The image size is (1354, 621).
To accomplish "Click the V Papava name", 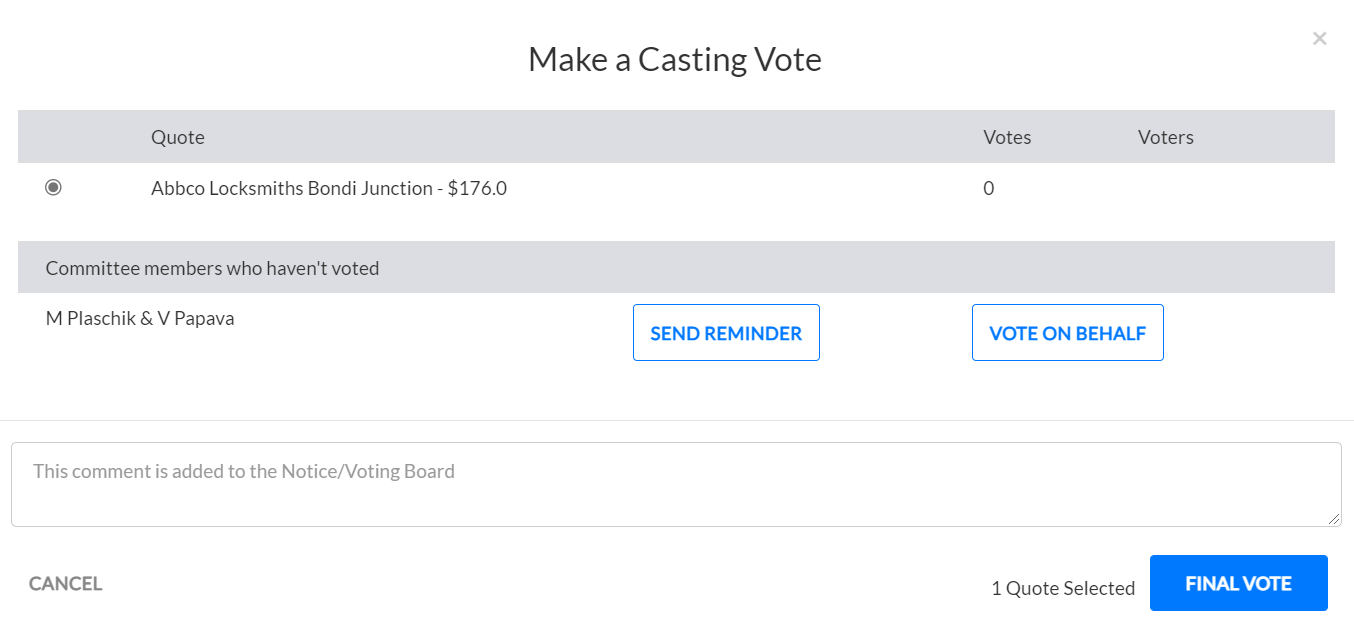I will pos(196,319).
